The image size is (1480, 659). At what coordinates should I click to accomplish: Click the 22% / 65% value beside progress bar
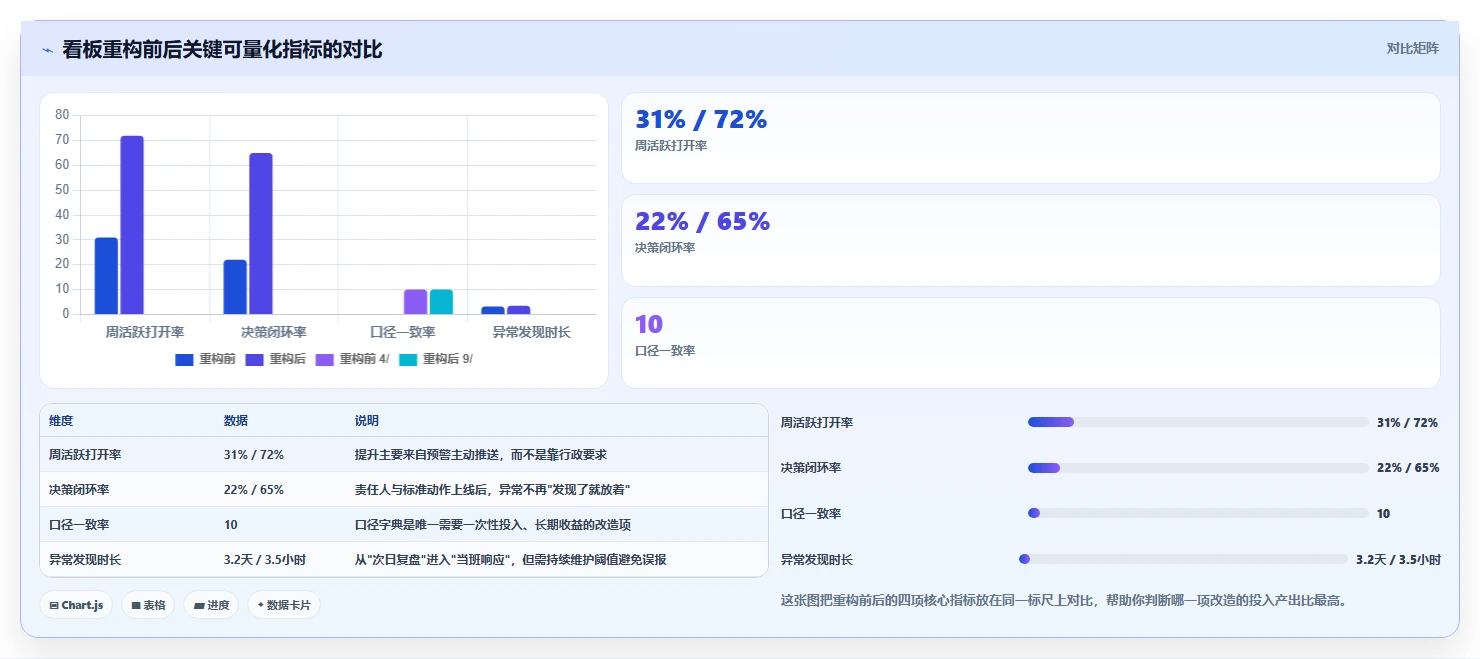click(1408, 468)
